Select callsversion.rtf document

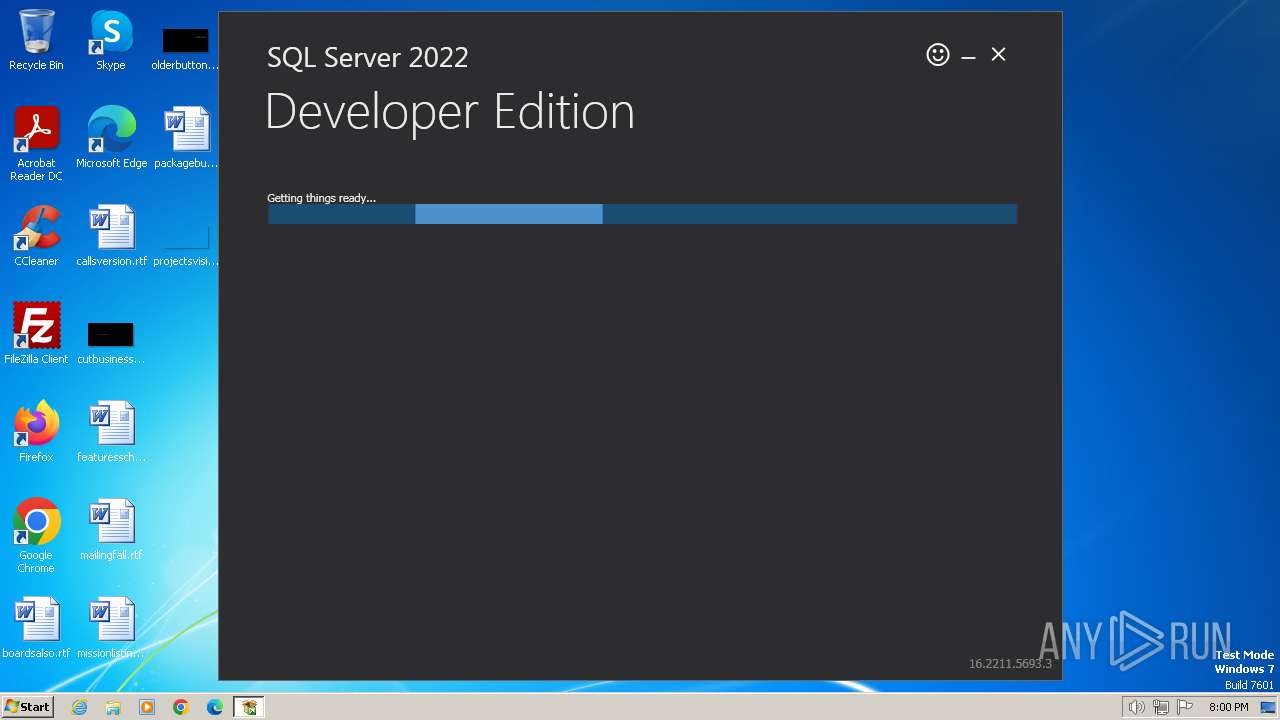click(x=111, y=236)
